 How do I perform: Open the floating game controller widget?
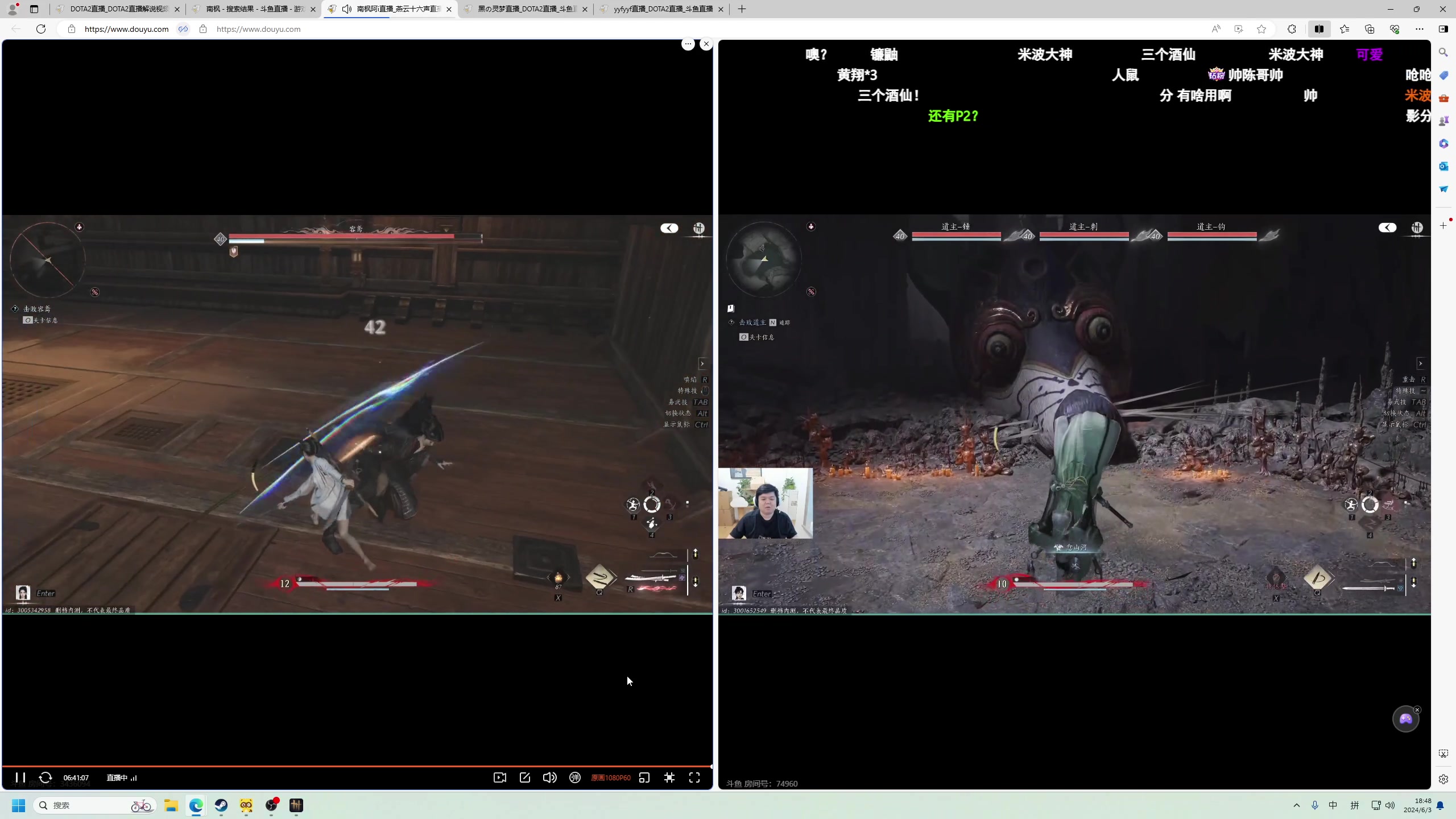(1405, 719)
